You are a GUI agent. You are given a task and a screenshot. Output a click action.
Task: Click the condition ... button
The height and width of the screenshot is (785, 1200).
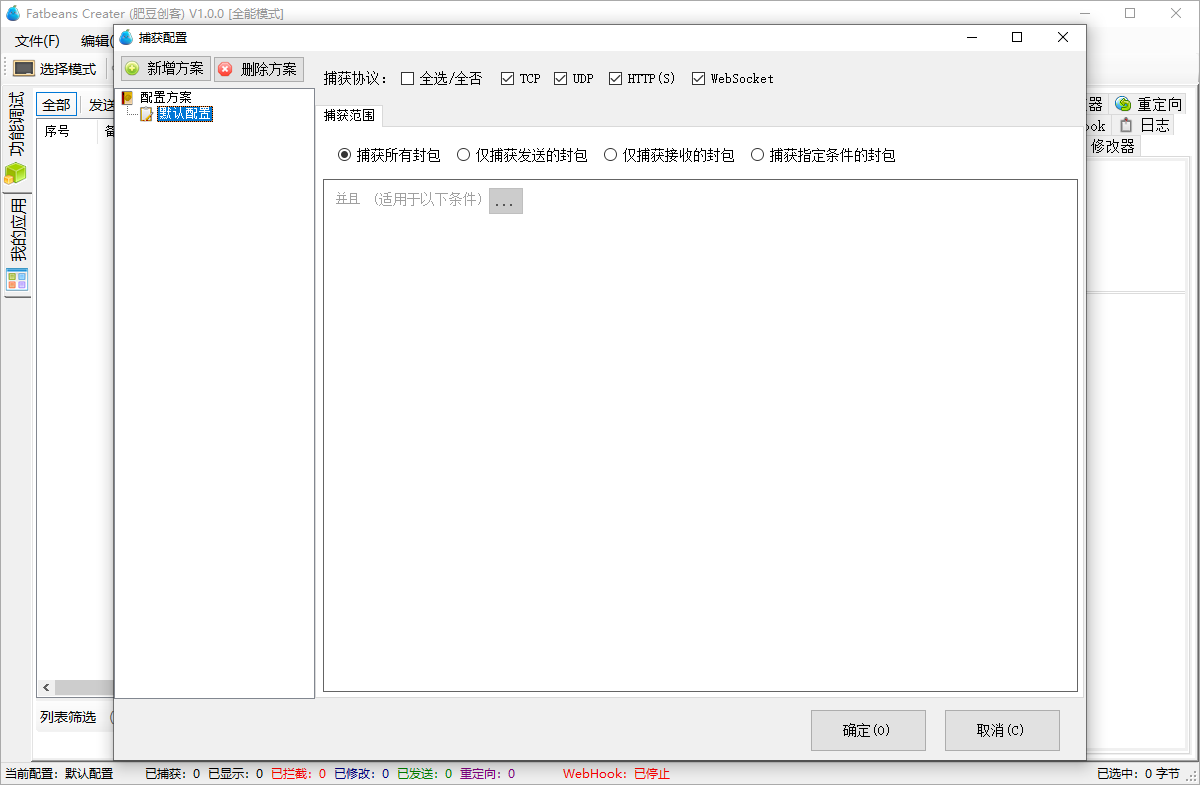505,200
